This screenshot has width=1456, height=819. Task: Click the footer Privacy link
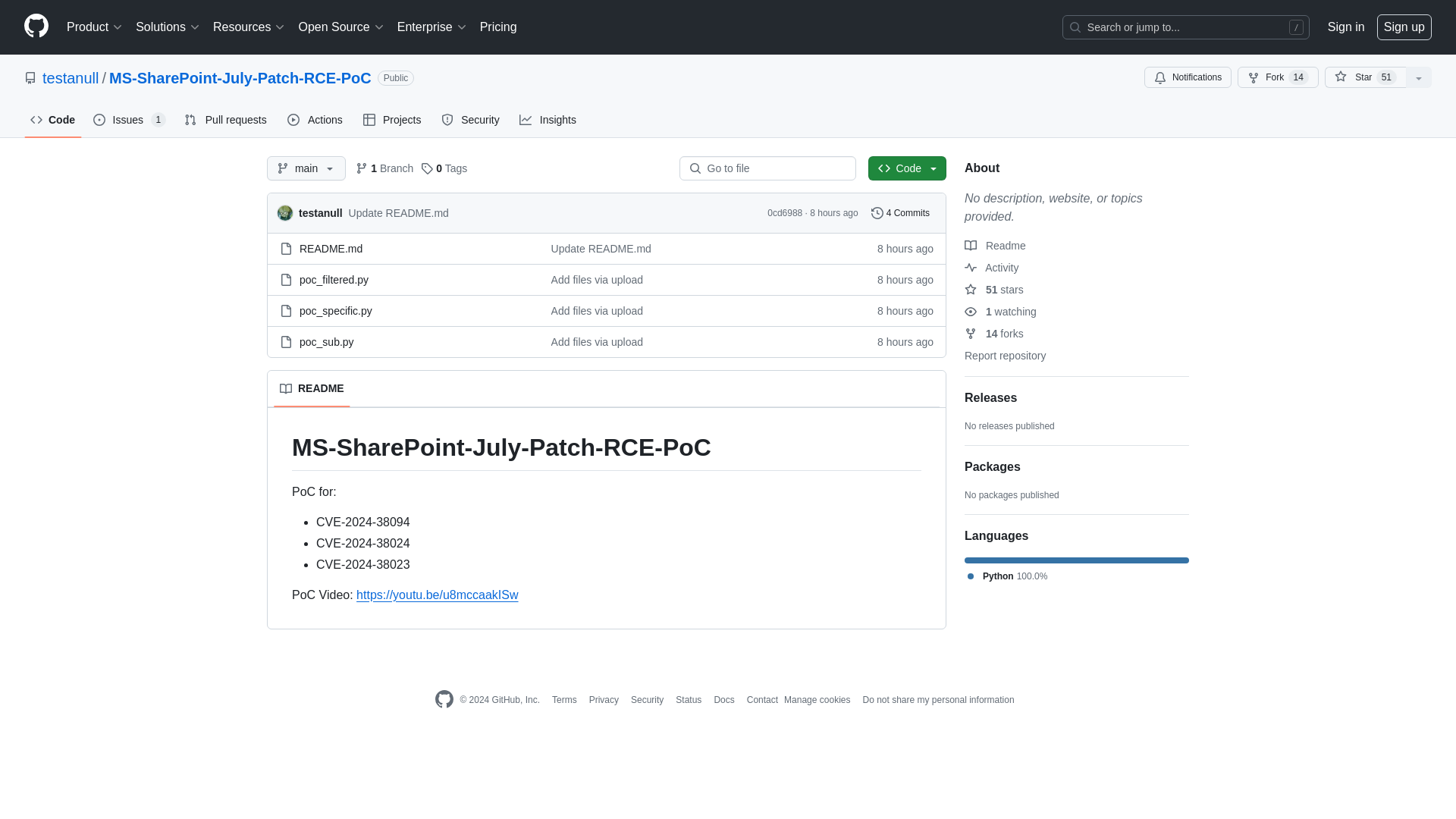click(604, 700)
